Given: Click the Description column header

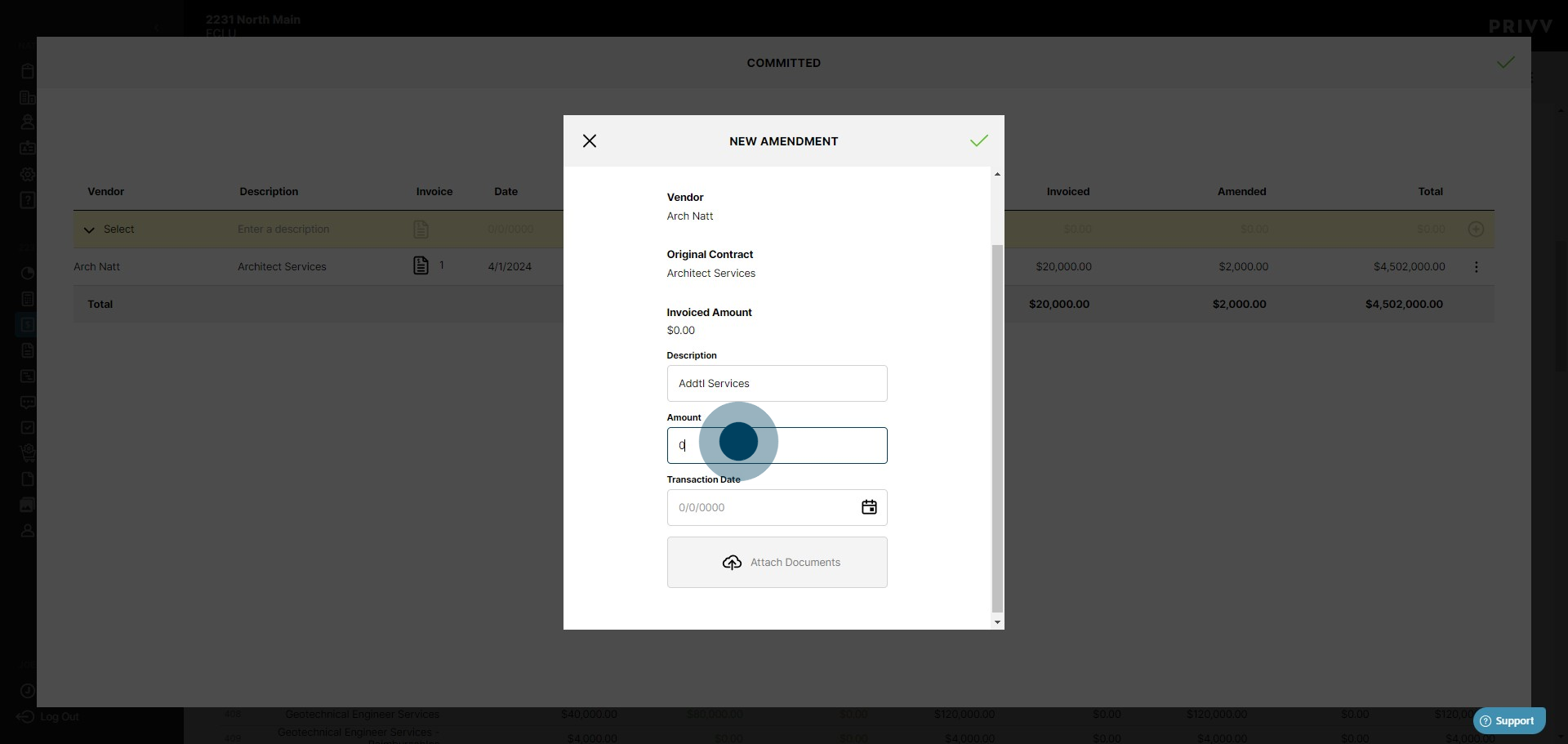Looking at the screenshot, I should [269, 192].
